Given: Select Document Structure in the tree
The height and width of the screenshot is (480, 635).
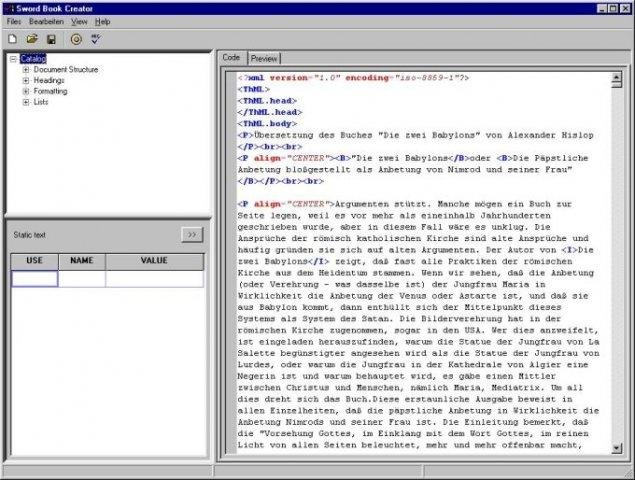Looking at the screenshot, I should click(66, 69).
